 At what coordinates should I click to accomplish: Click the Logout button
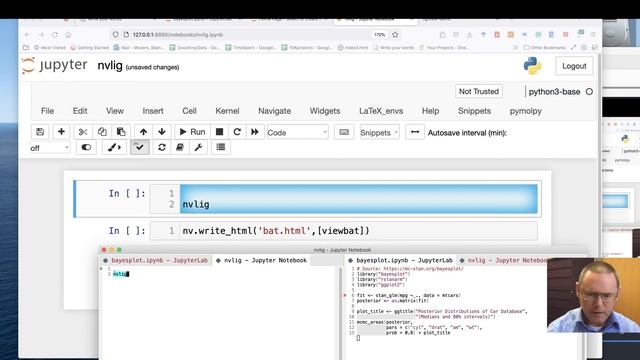(x=574, y=66)
